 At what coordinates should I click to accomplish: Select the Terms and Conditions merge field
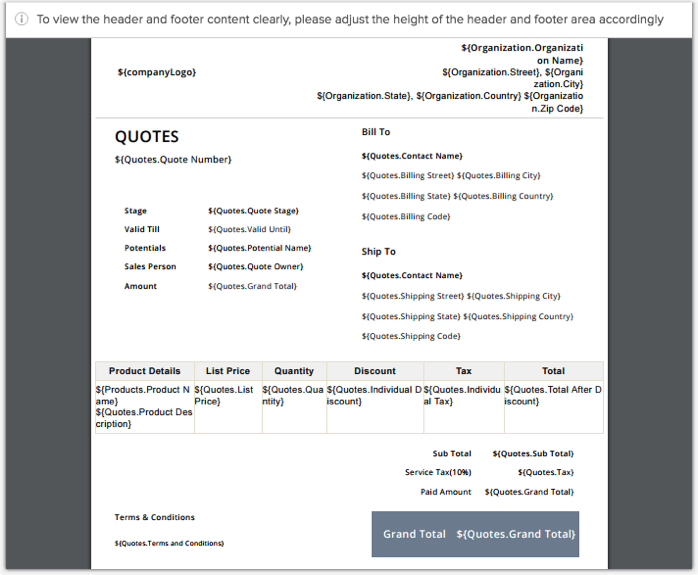coord(169,543)
